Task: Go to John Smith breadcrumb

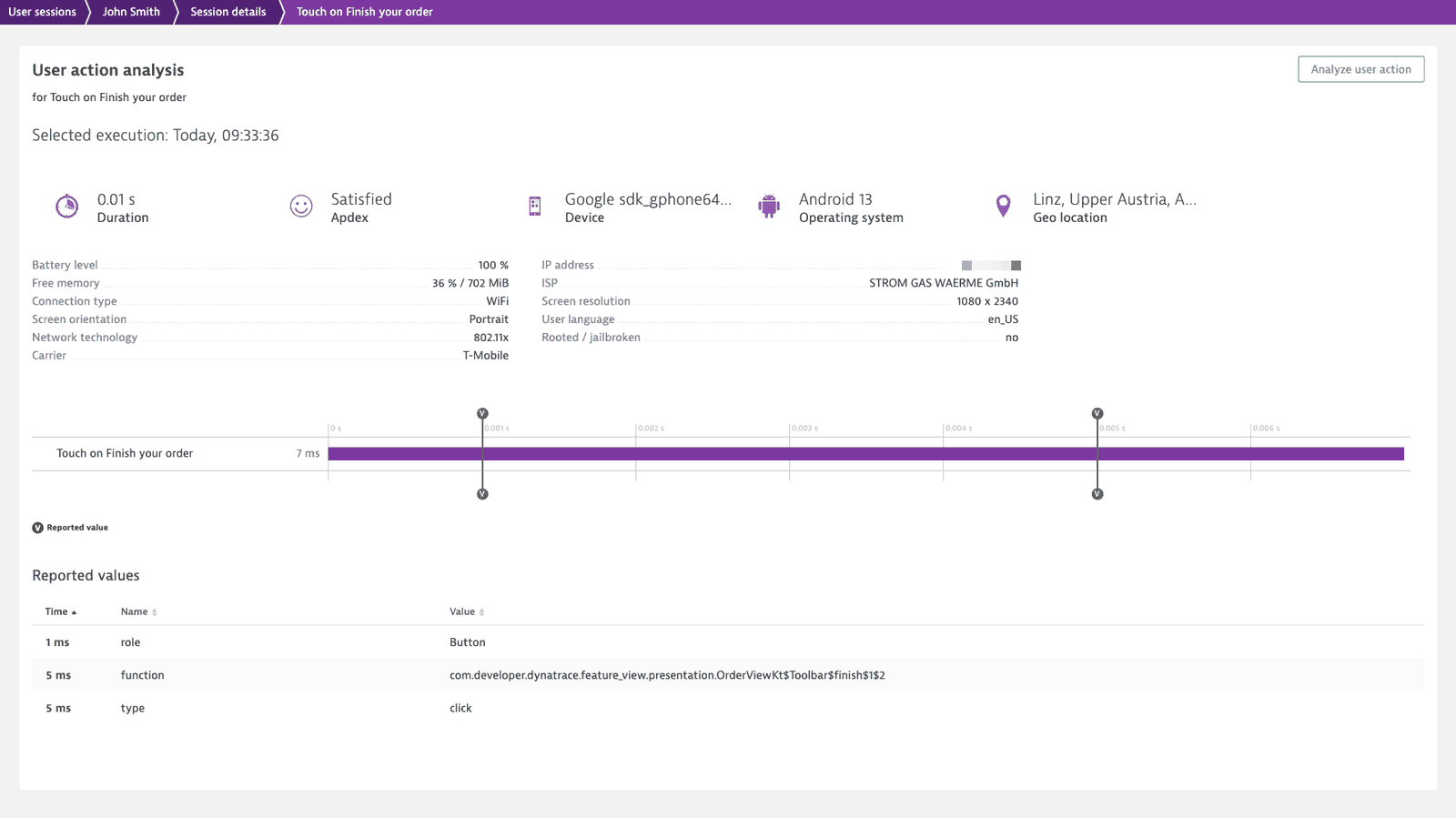Action: (x=131, y=12)
